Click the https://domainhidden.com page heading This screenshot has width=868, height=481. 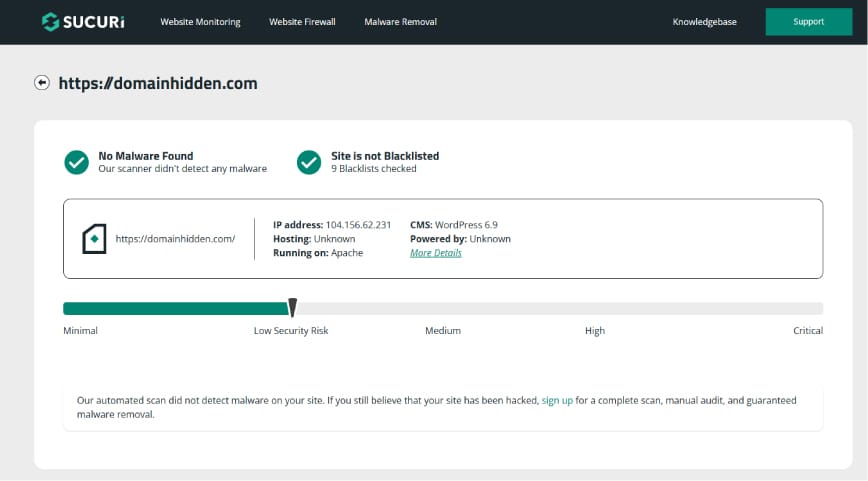[x=158, y=84]
